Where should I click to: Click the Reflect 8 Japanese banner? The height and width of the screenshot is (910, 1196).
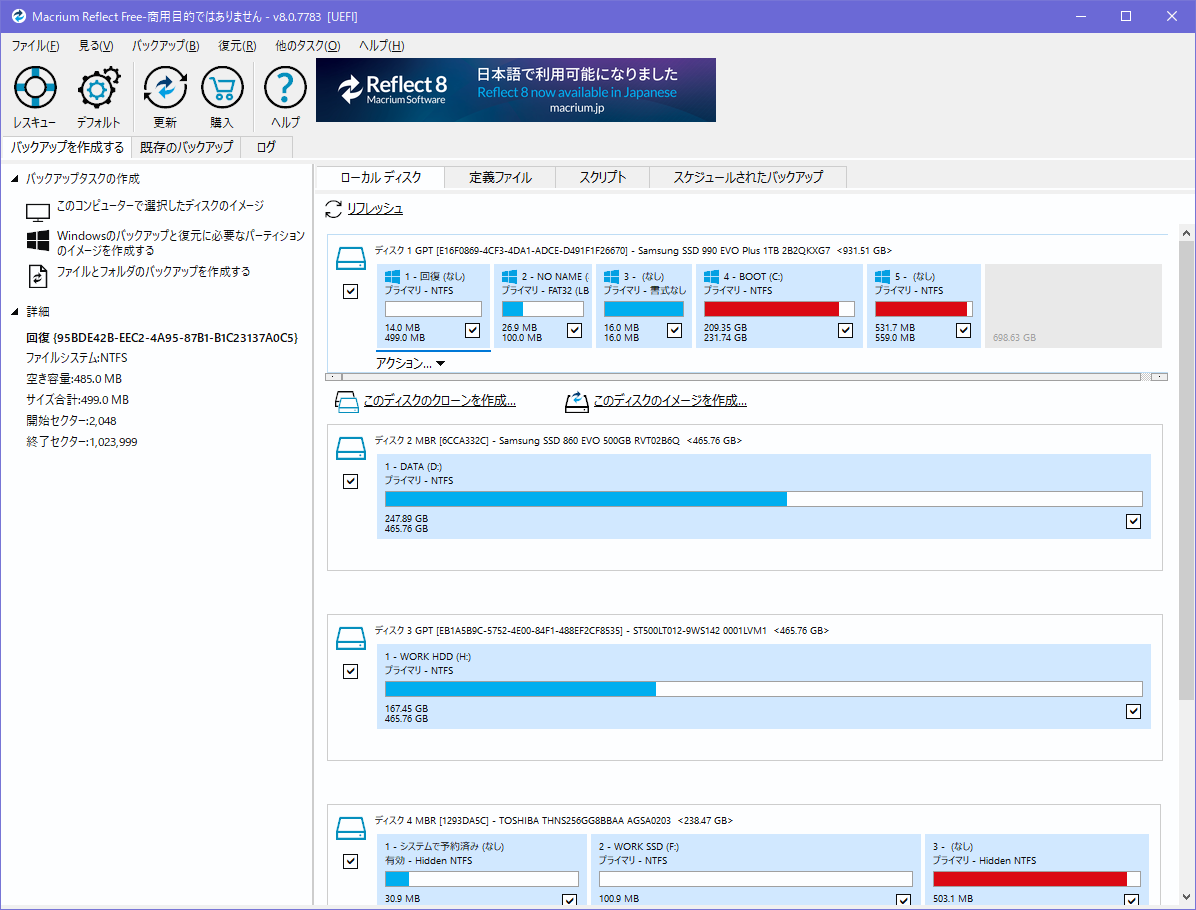[x=516, y=90]
